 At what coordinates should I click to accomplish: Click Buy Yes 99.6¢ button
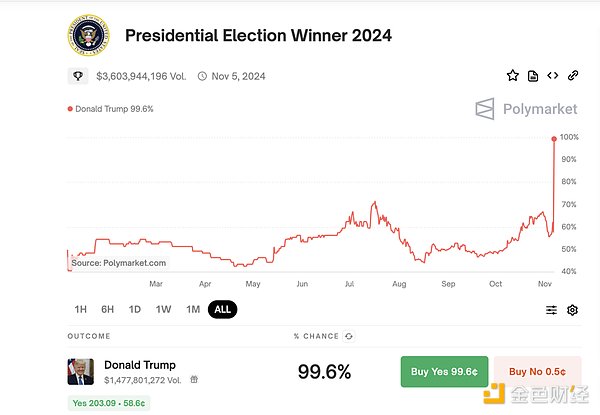pos(444,372)
